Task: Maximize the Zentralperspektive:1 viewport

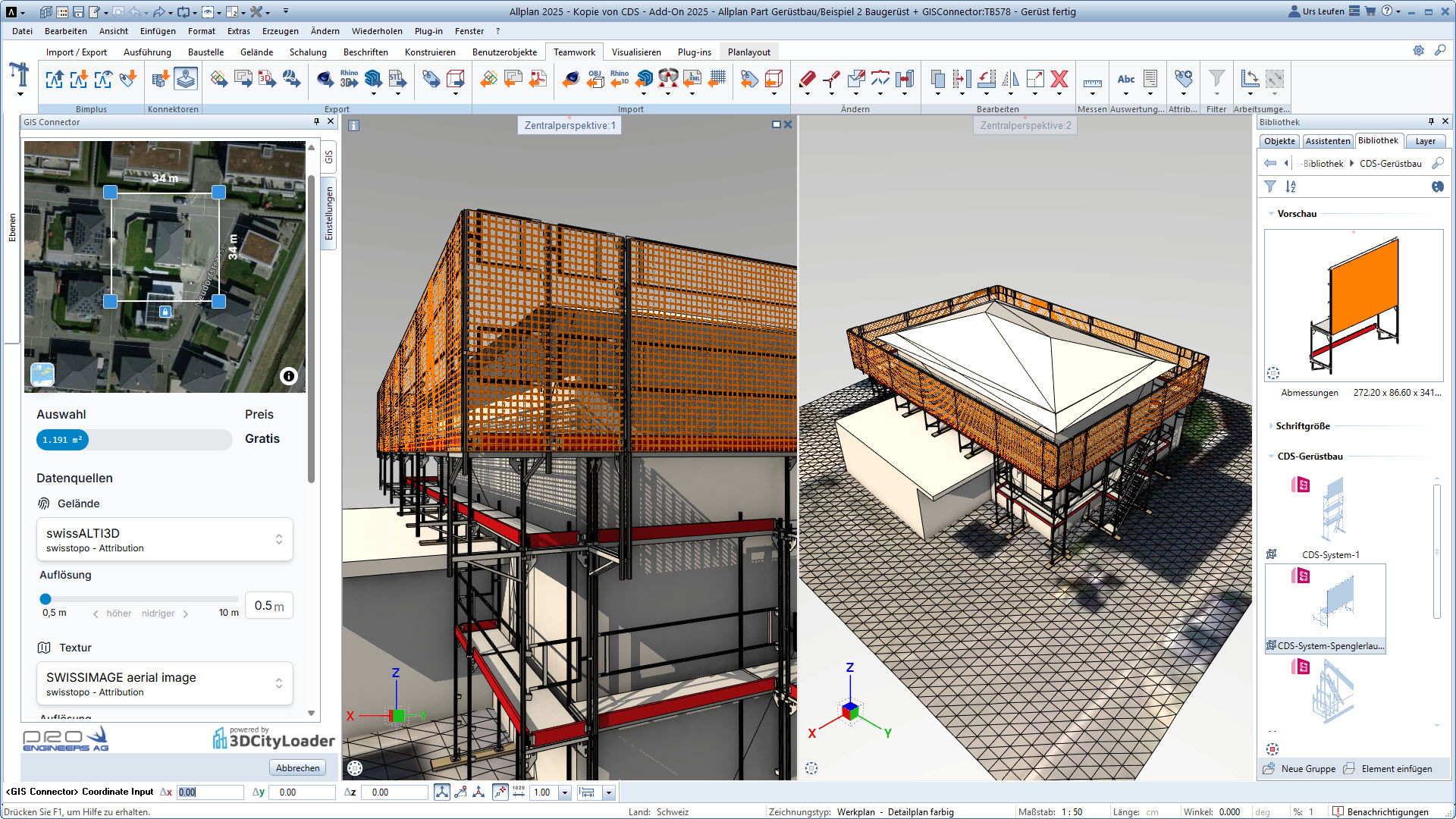Action: (777, 124)
